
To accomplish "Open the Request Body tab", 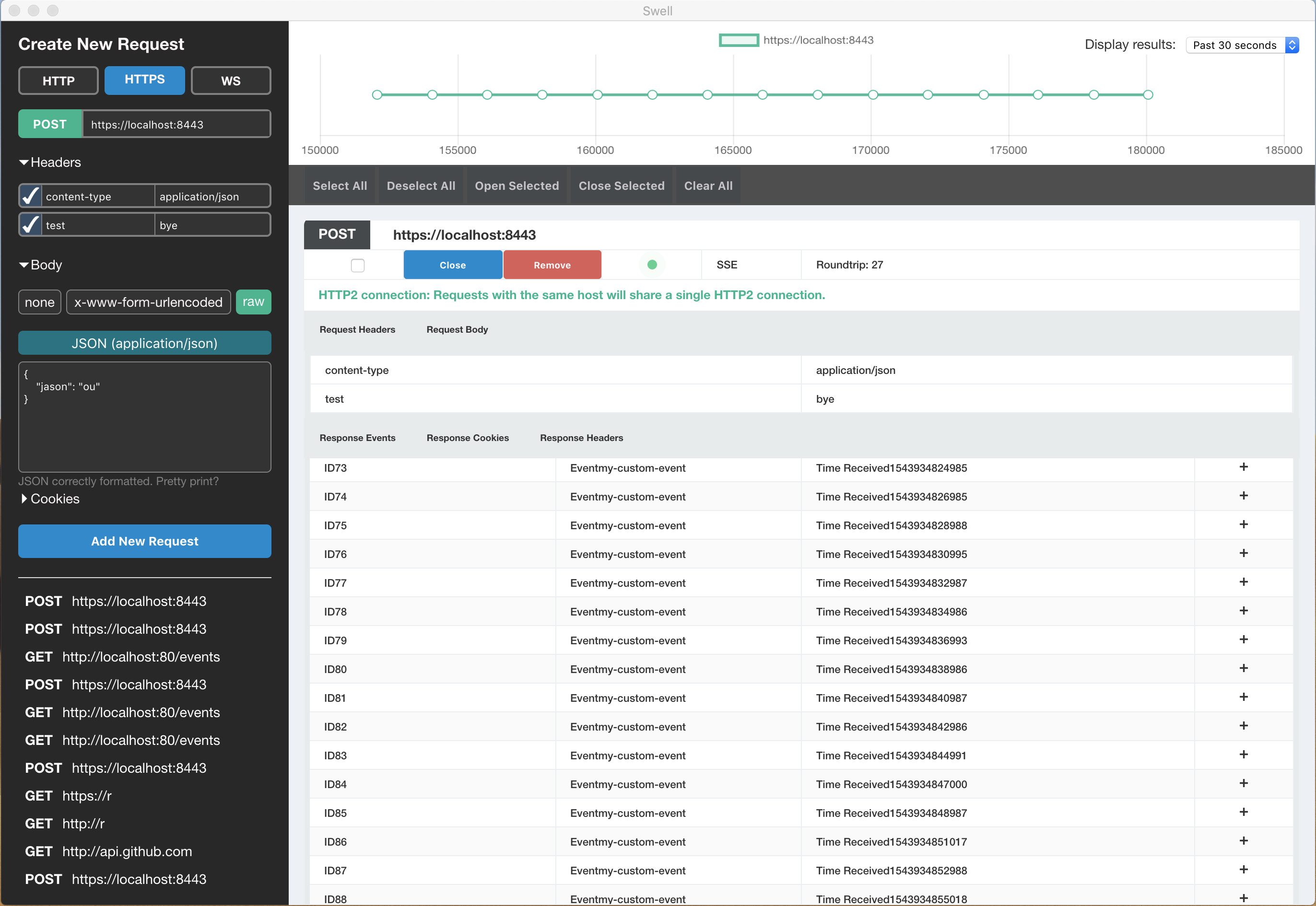I will click(457, 329).
